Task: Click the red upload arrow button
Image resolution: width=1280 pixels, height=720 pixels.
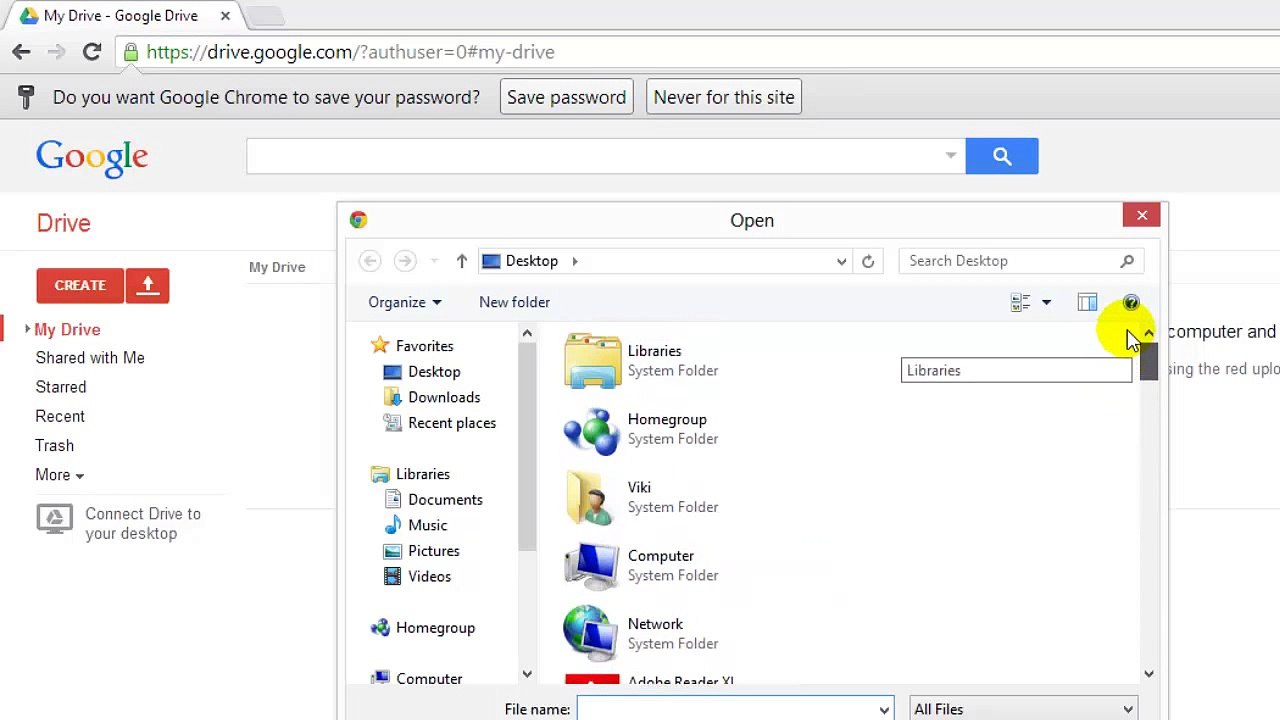Action: click(x=148, y=285)
